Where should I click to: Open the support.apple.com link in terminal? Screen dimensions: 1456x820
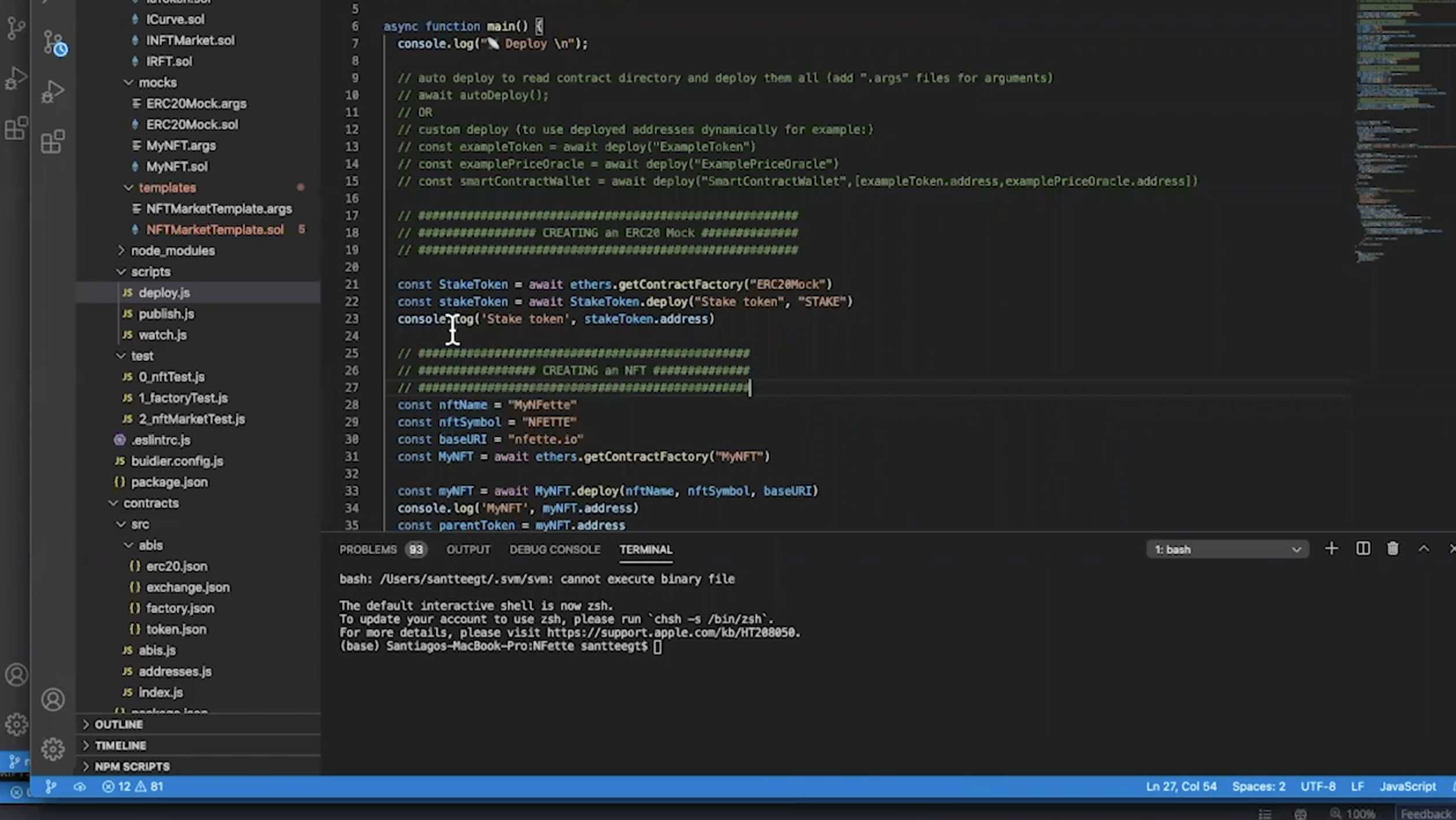(672, 633)
